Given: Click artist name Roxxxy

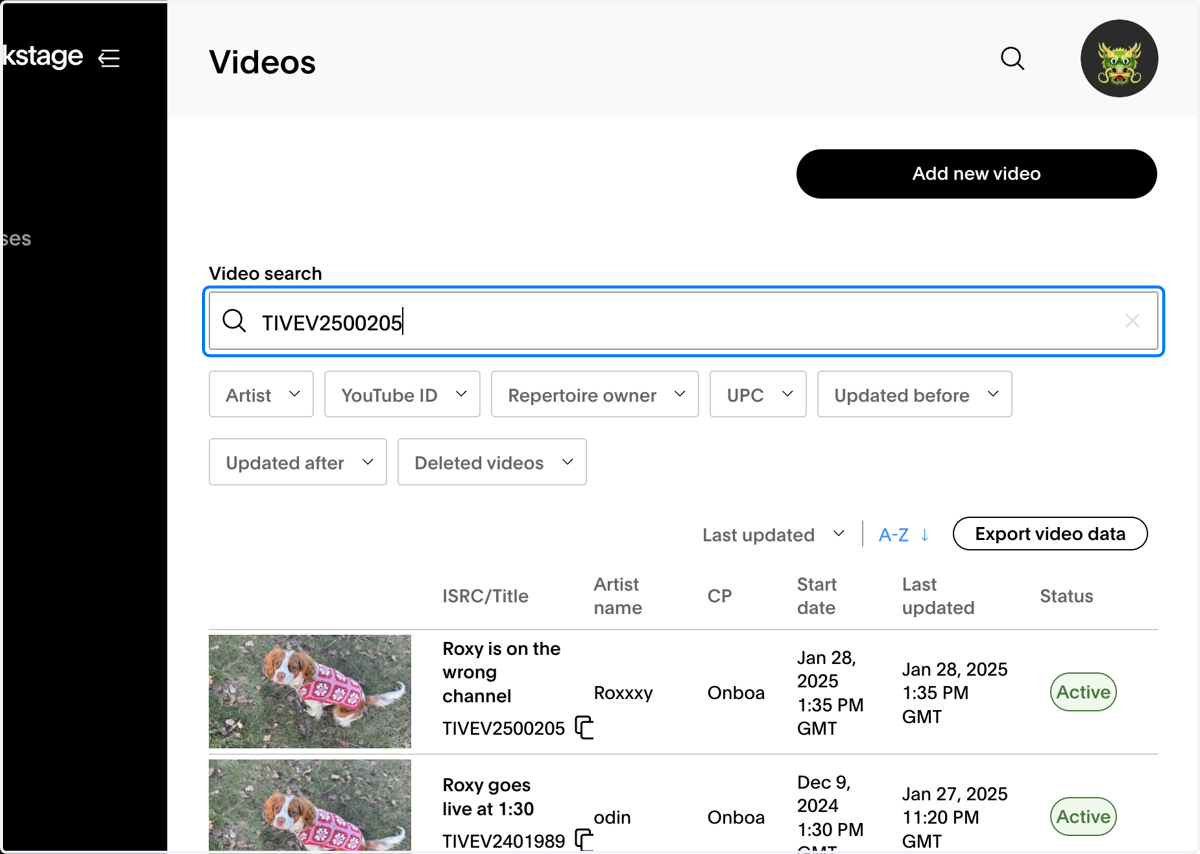Looking at the screenshot, I should click(623, 692).
